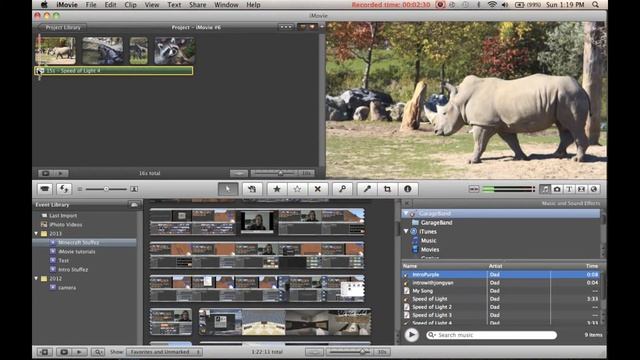Select the raccoon clip thumbnail in project
Viewport: 640px width, 360px height.
pos(175,51)
